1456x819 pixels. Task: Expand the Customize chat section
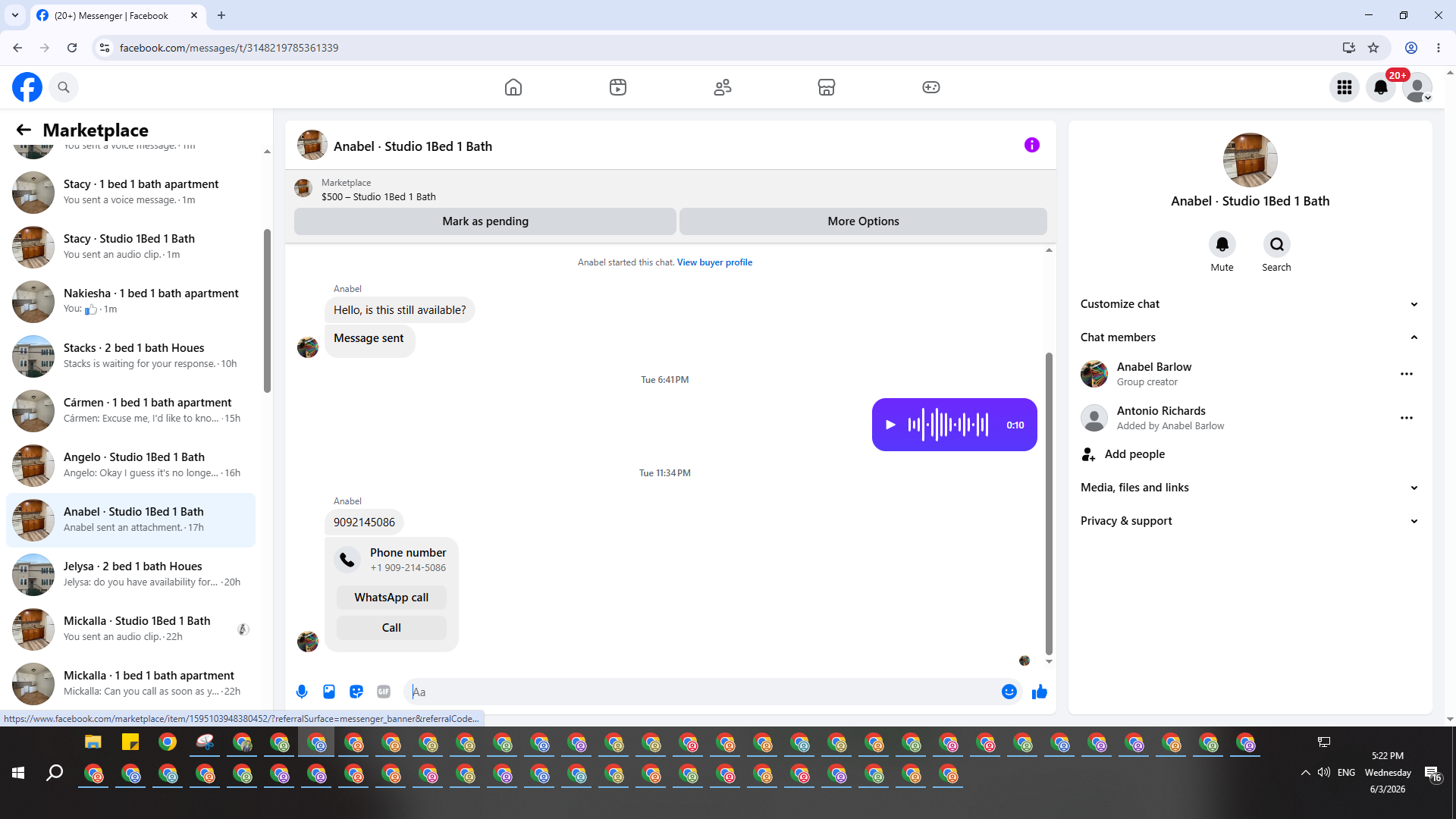tap(1250, 304)
